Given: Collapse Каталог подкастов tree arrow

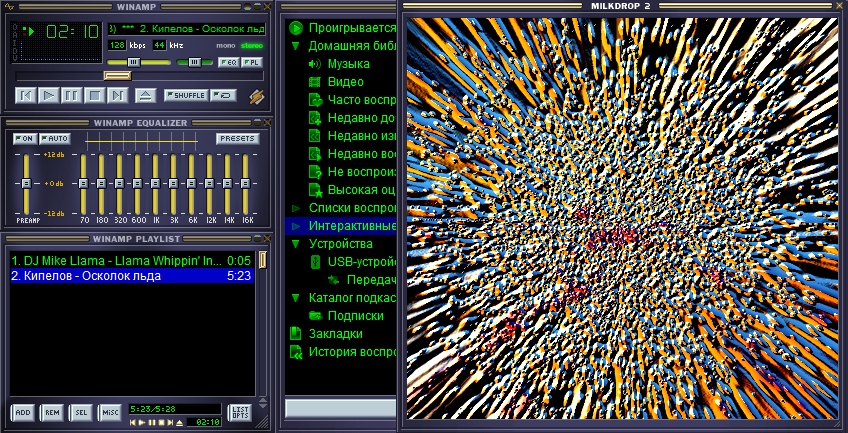Looking at the screenshot, I should (295, 298).
